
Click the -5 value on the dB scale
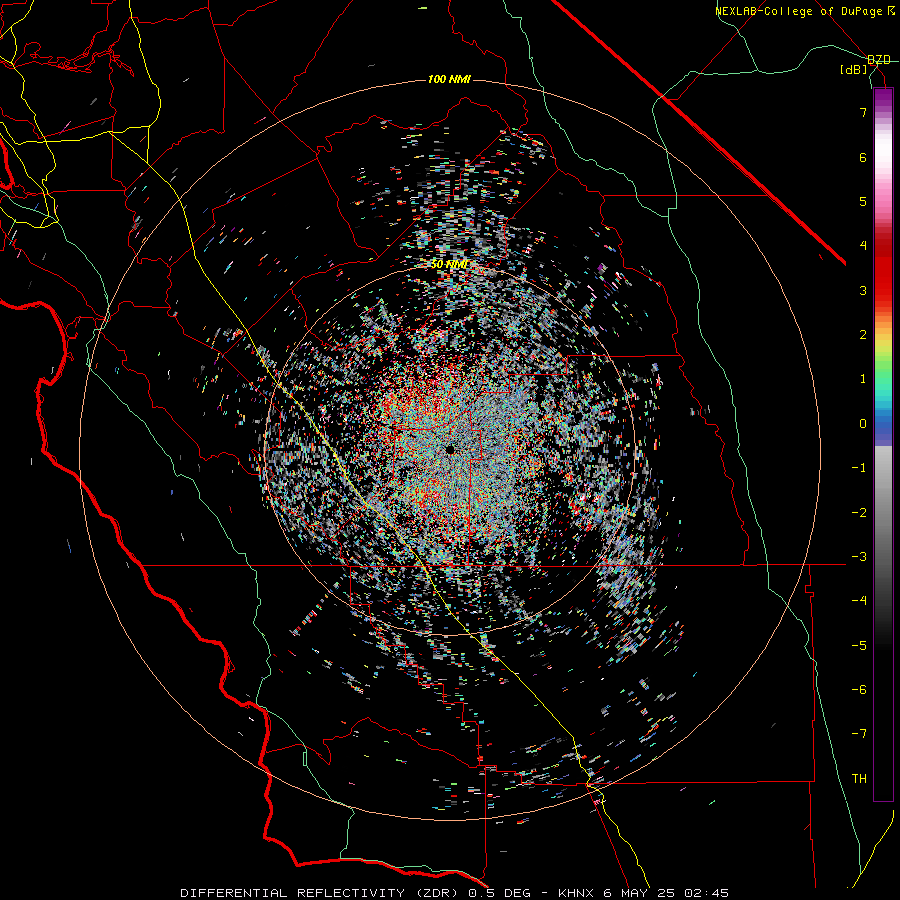pos(859,646)
